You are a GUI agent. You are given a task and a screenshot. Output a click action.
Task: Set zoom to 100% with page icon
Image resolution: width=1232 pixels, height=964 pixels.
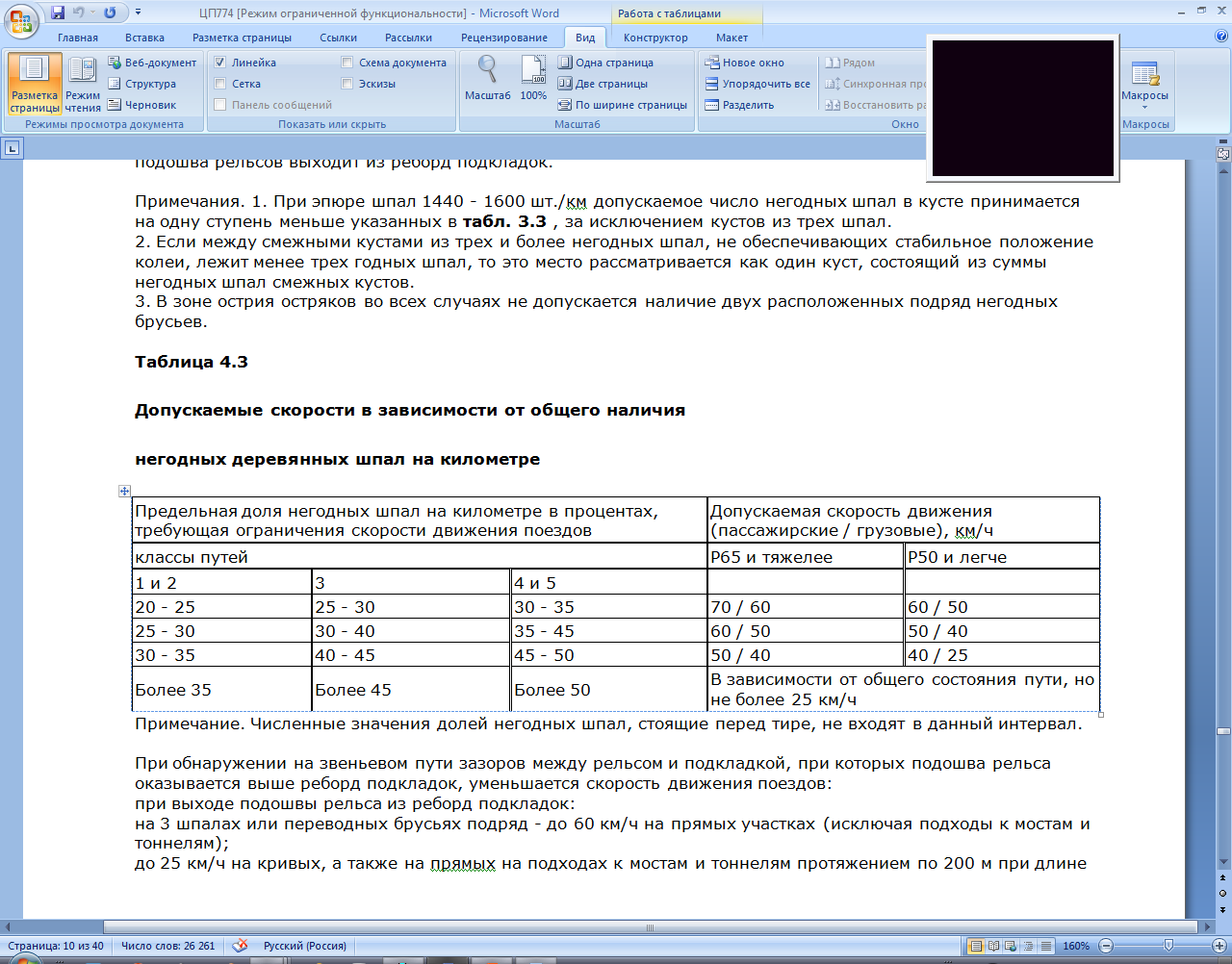[x=533, y=78]
